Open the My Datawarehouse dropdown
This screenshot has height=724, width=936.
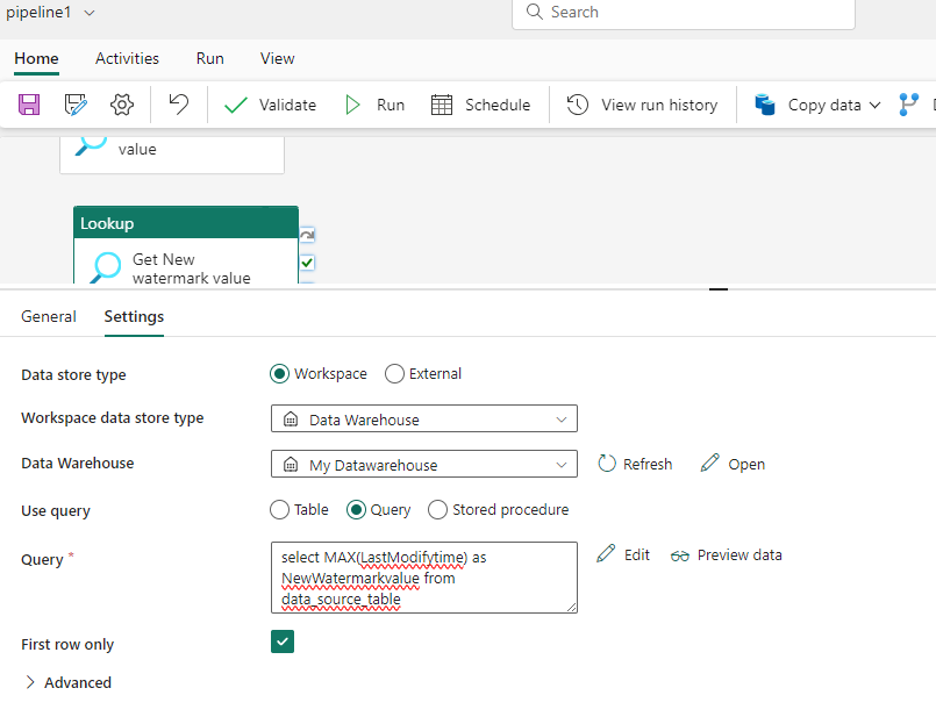(x=424, y=464)
